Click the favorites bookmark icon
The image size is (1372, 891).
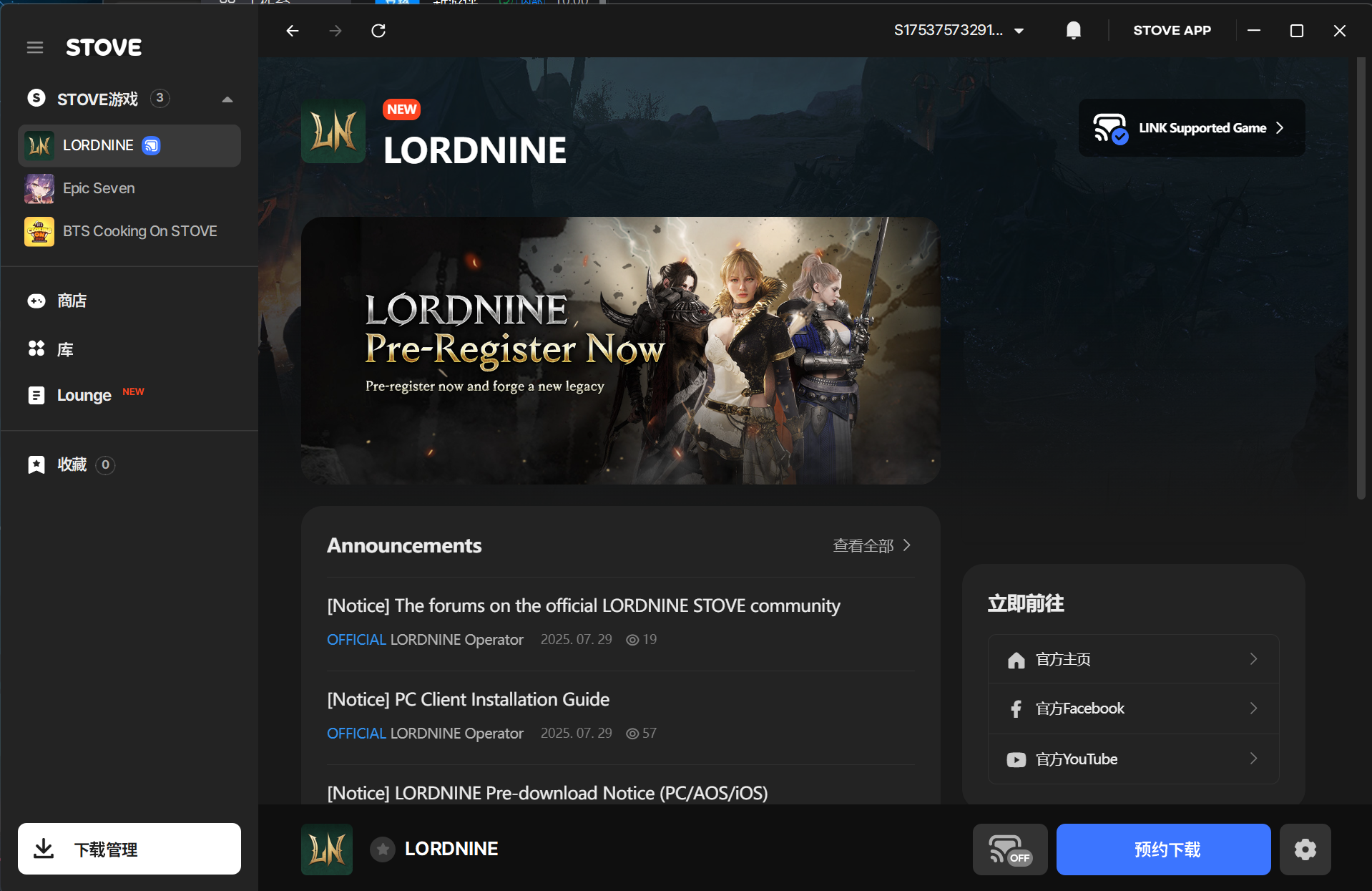(x=36, y=464)
